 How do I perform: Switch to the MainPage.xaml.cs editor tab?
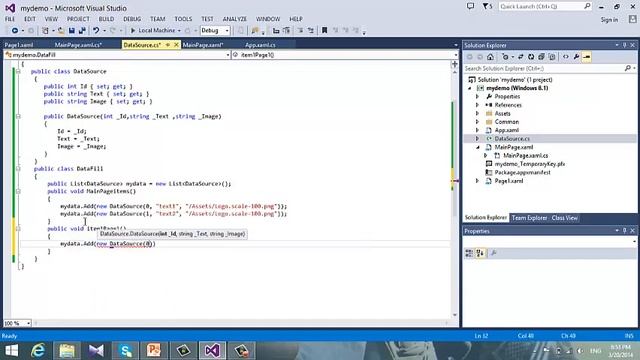[78, 45]
